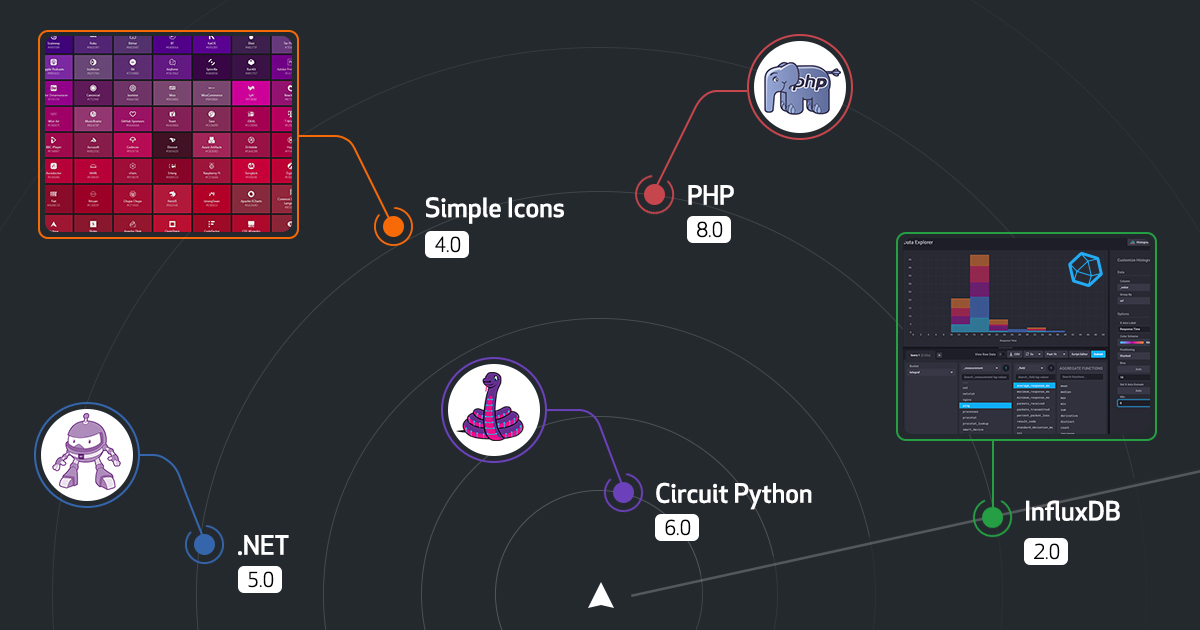Click the Color Scheme gradient swatch
The height and width of the screenshot is (630, 1200).
(x=1131, y=343)
